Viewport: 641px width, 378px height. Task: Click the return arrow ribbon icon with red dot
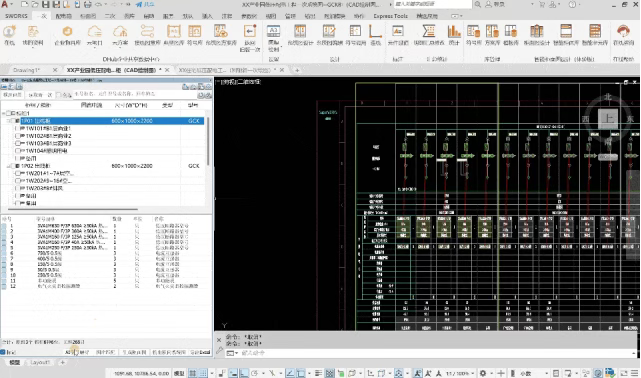pos(249,31)
